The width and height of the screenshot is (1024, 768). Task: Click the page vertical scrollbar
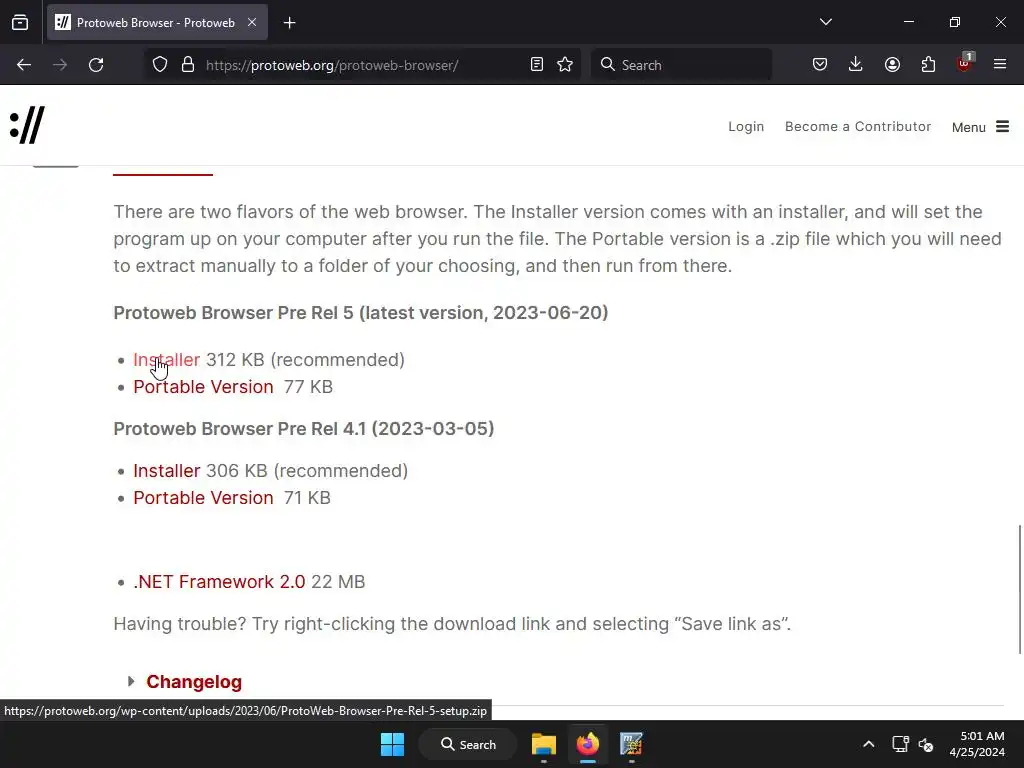[1019, 588]
